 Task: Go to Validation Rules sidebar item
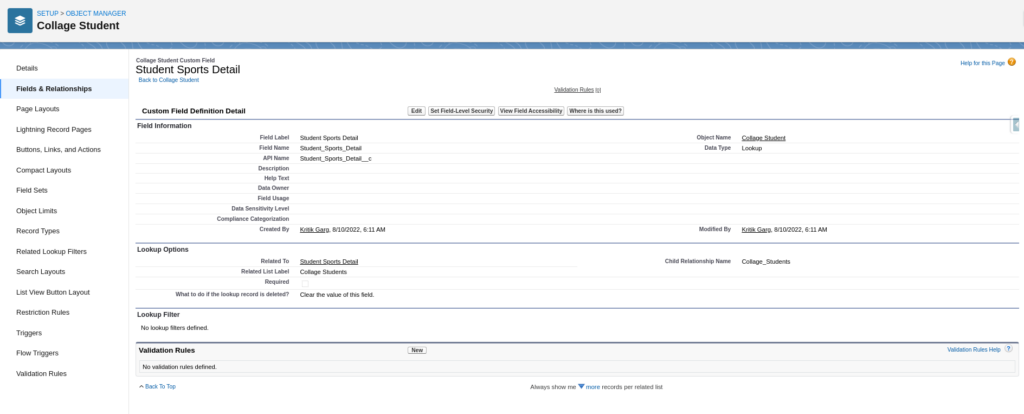[x=41, y=373]
